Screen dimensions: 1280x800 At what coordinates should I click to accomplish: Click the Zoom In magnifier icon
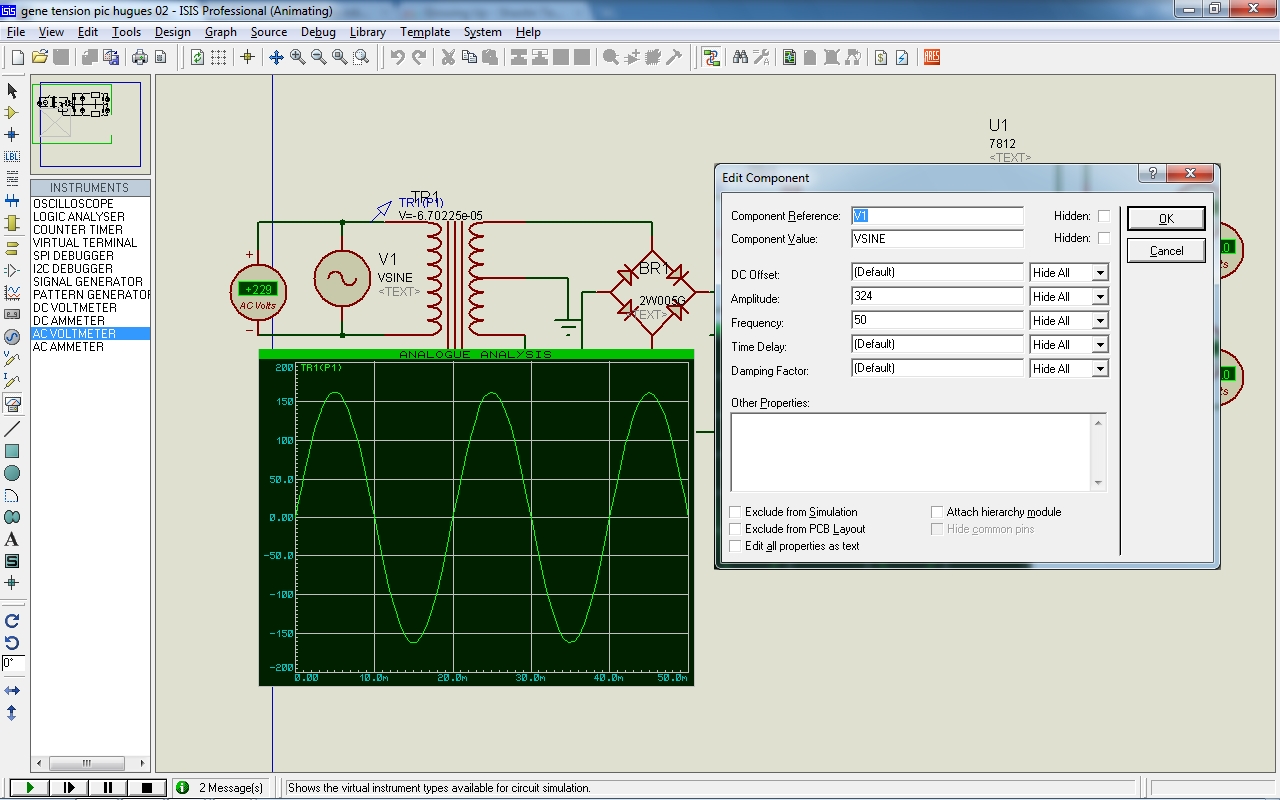coord(297,57)
